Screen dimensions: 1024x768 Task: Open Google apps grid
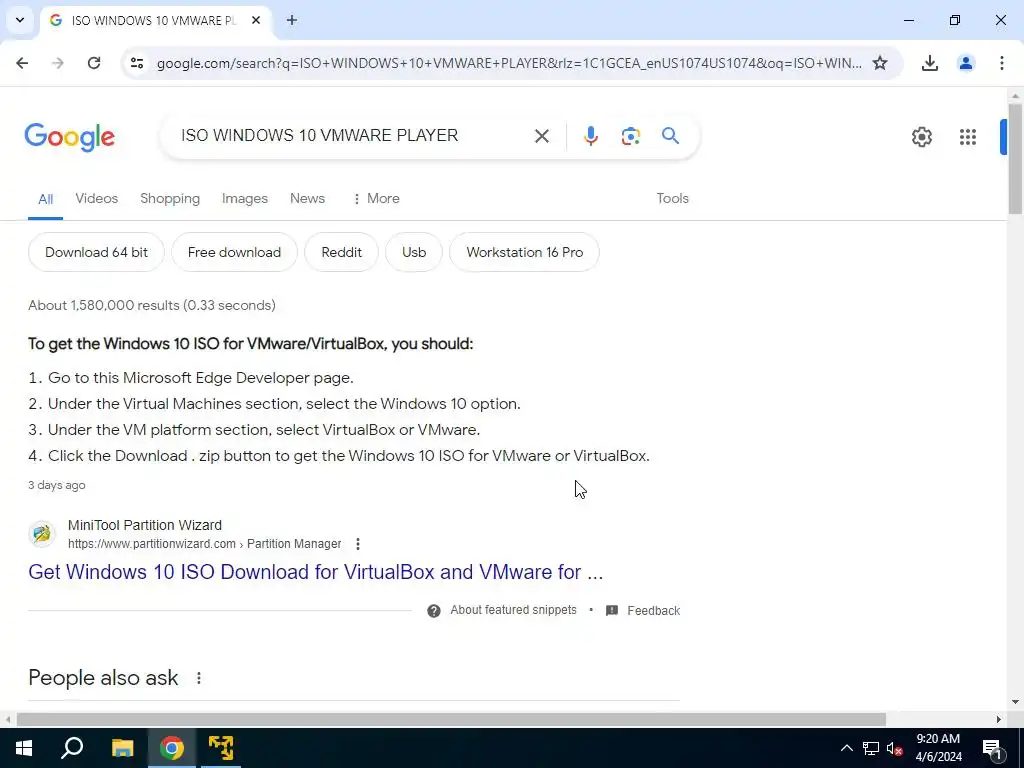point(968,136)
